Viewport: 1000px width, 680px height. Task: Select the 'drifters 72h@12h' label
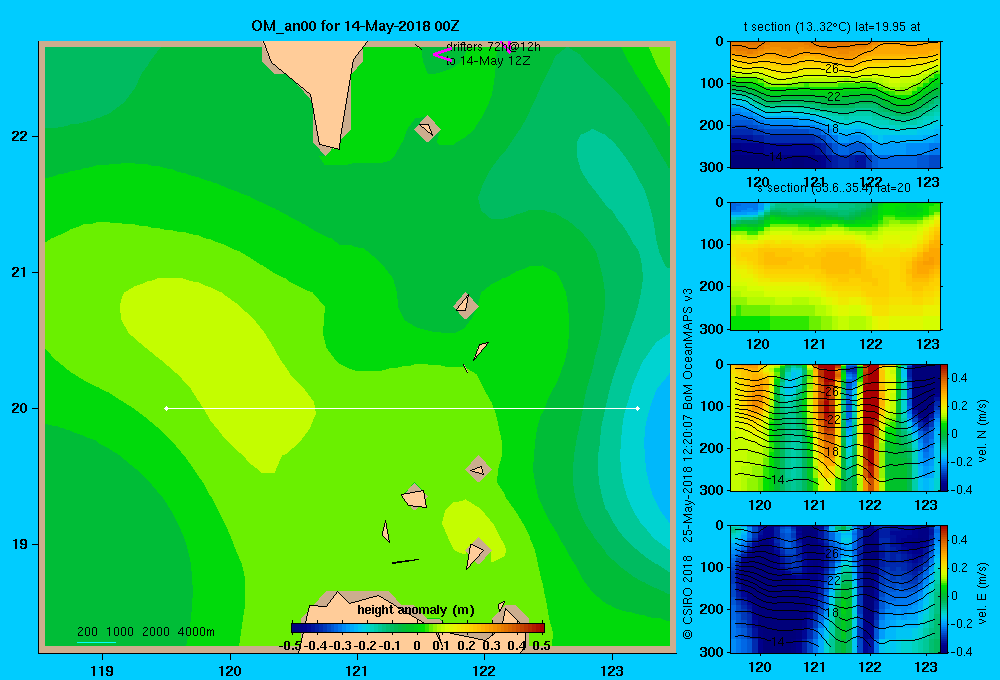pos(493,47)
